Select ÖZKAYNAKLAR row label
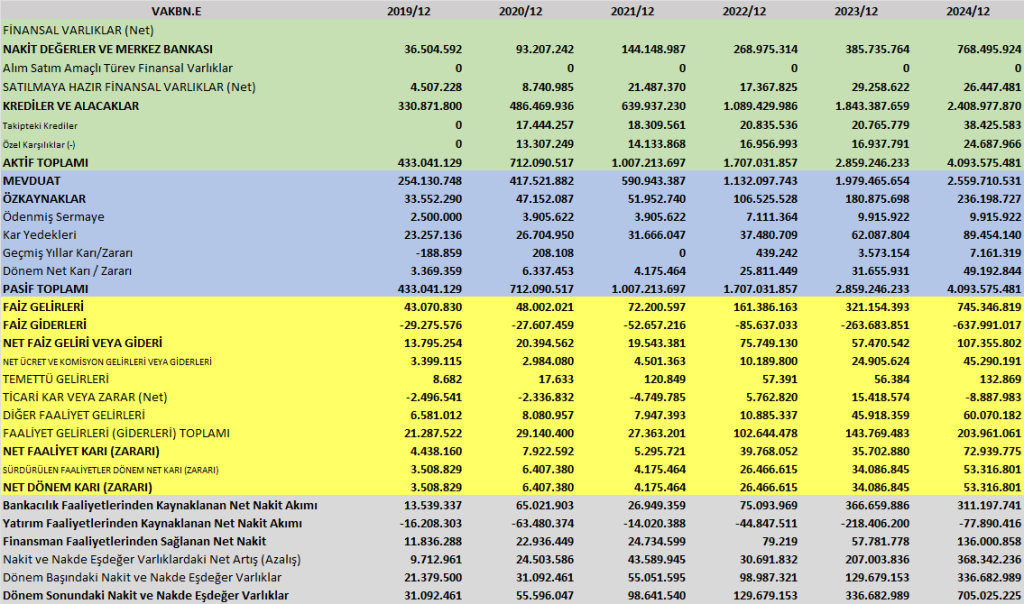 (44, 199)
